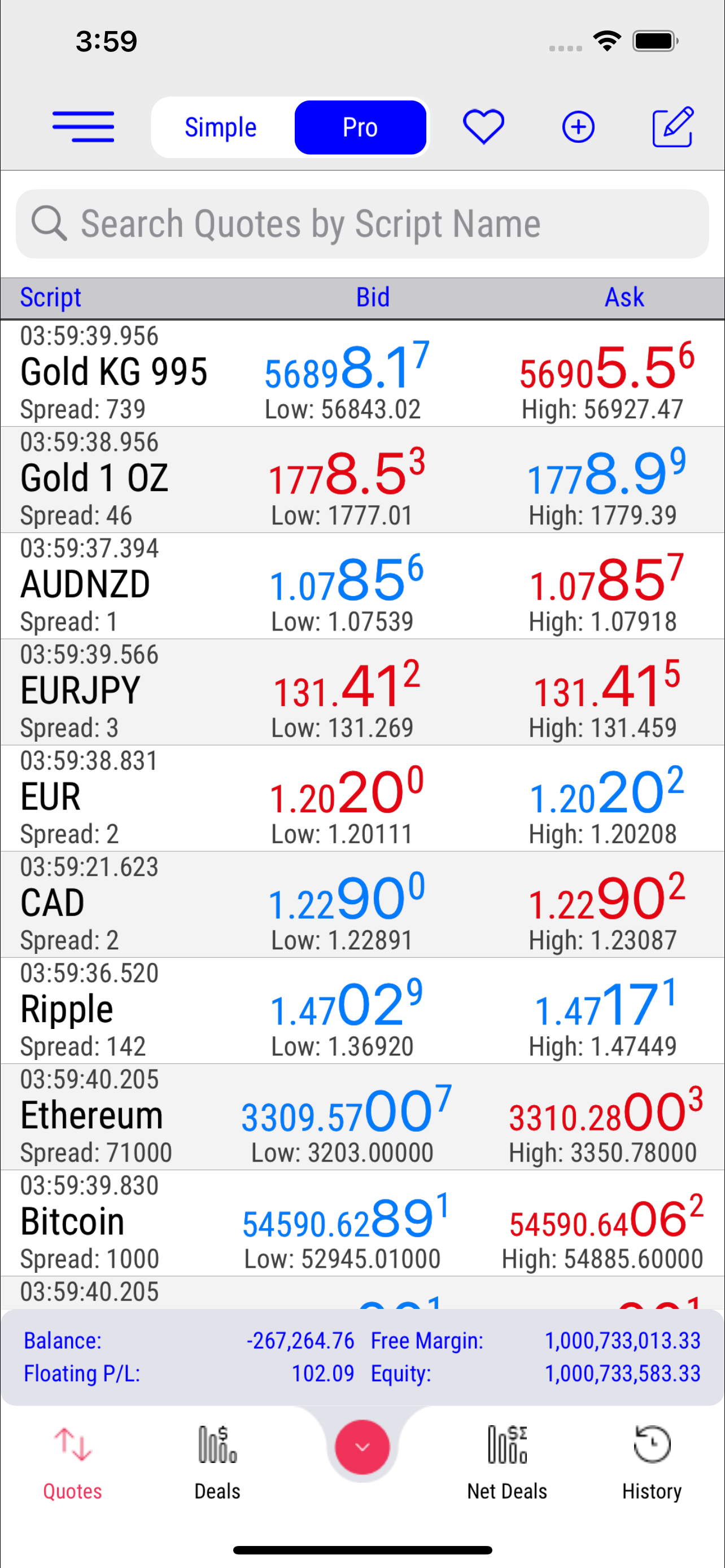Tap the heart favorites icon
The width and height of the screenshot is (725, 1568).
483,126
